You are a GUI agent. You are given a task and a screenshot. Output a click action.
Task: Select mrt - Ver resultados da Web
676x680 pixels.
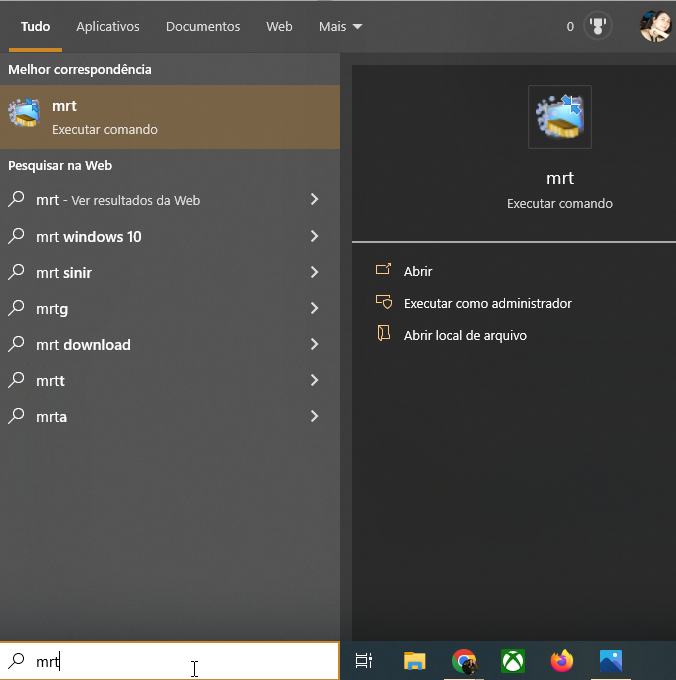[x=118, y=200]
